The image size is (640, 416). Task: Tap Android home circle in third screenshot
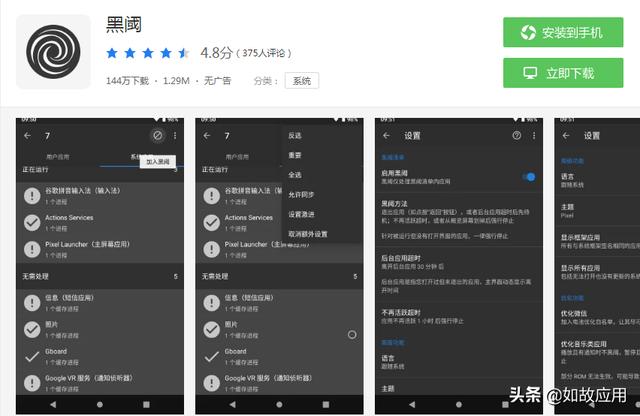tap(459, 405)
